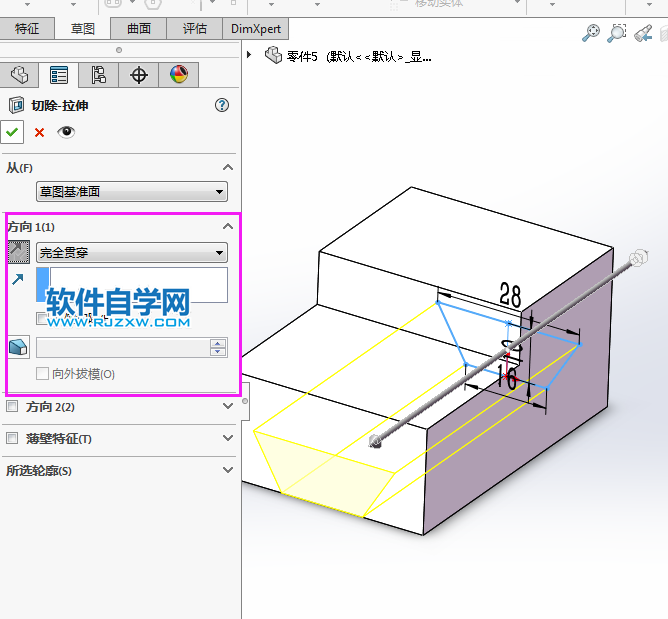668x619 pixels.
Task: Enable the 方向 2 checkbox
Action: pyautogui.click(x=13, y=407)
